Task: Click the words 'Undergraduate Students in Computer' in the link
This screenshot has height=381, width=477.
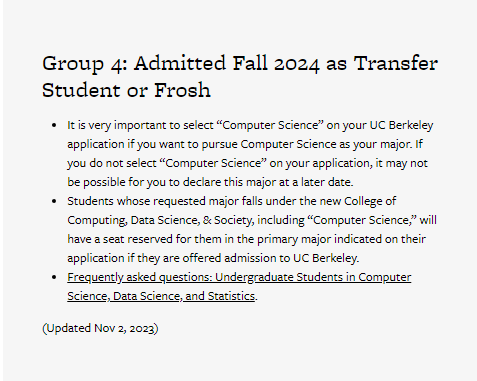Action: pos(313,277)
